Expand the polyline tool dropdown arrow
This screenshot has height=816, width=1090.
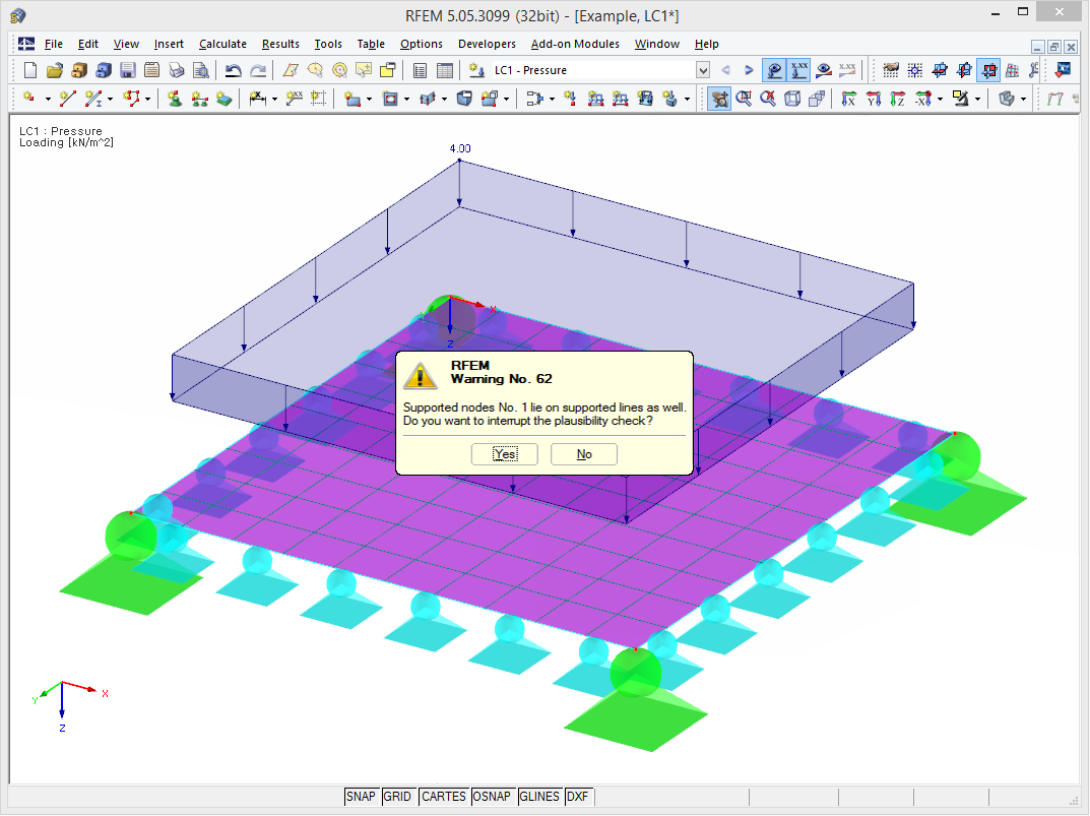pos(147,99)
